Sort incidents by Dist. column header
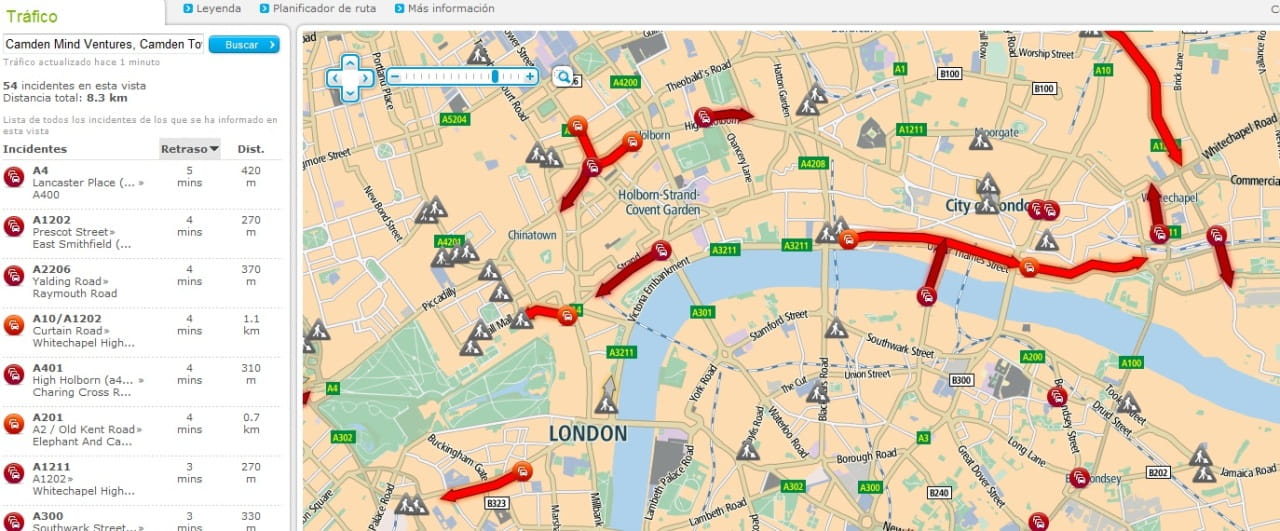The image size is (1280, 531). point(250,149)
